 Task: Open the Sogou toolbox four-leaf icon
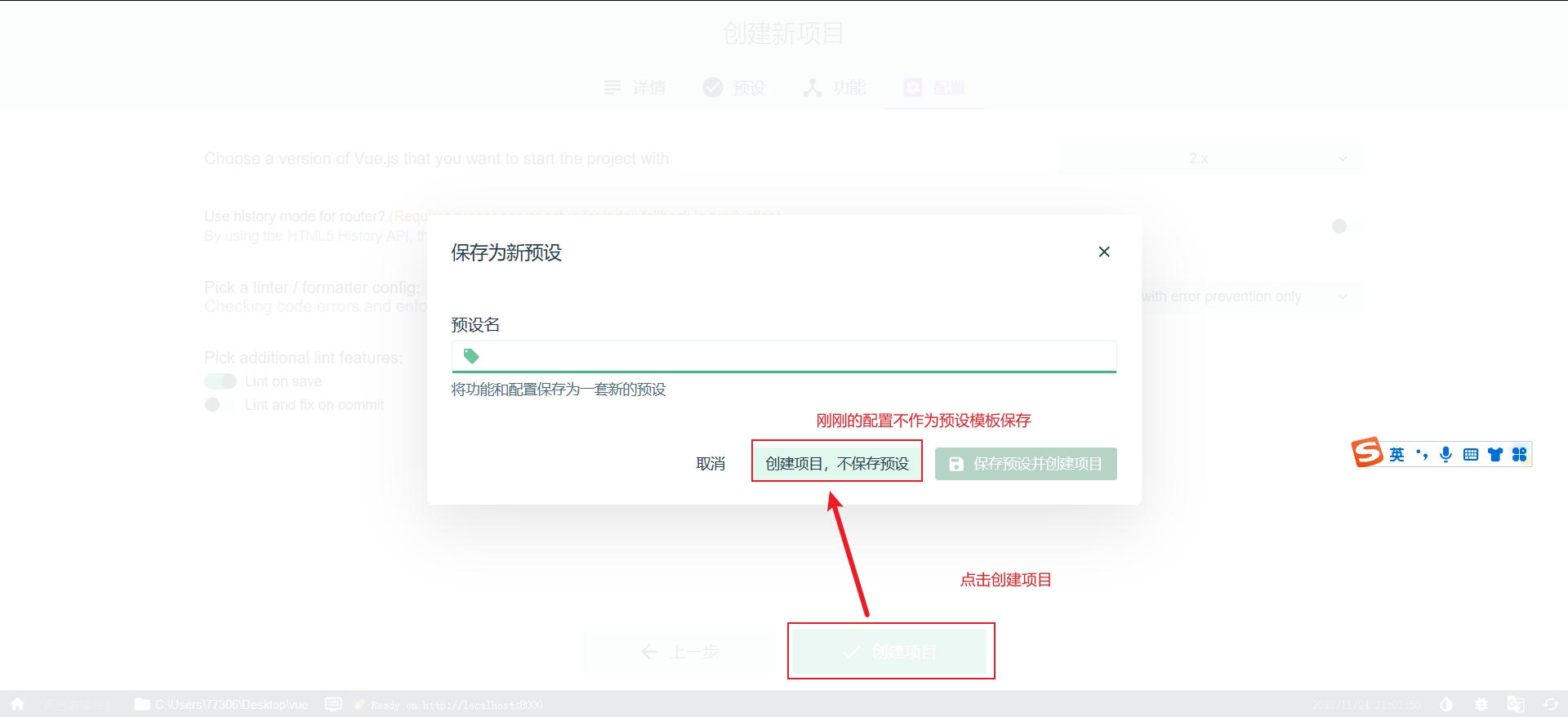(x=1519, y=455)
